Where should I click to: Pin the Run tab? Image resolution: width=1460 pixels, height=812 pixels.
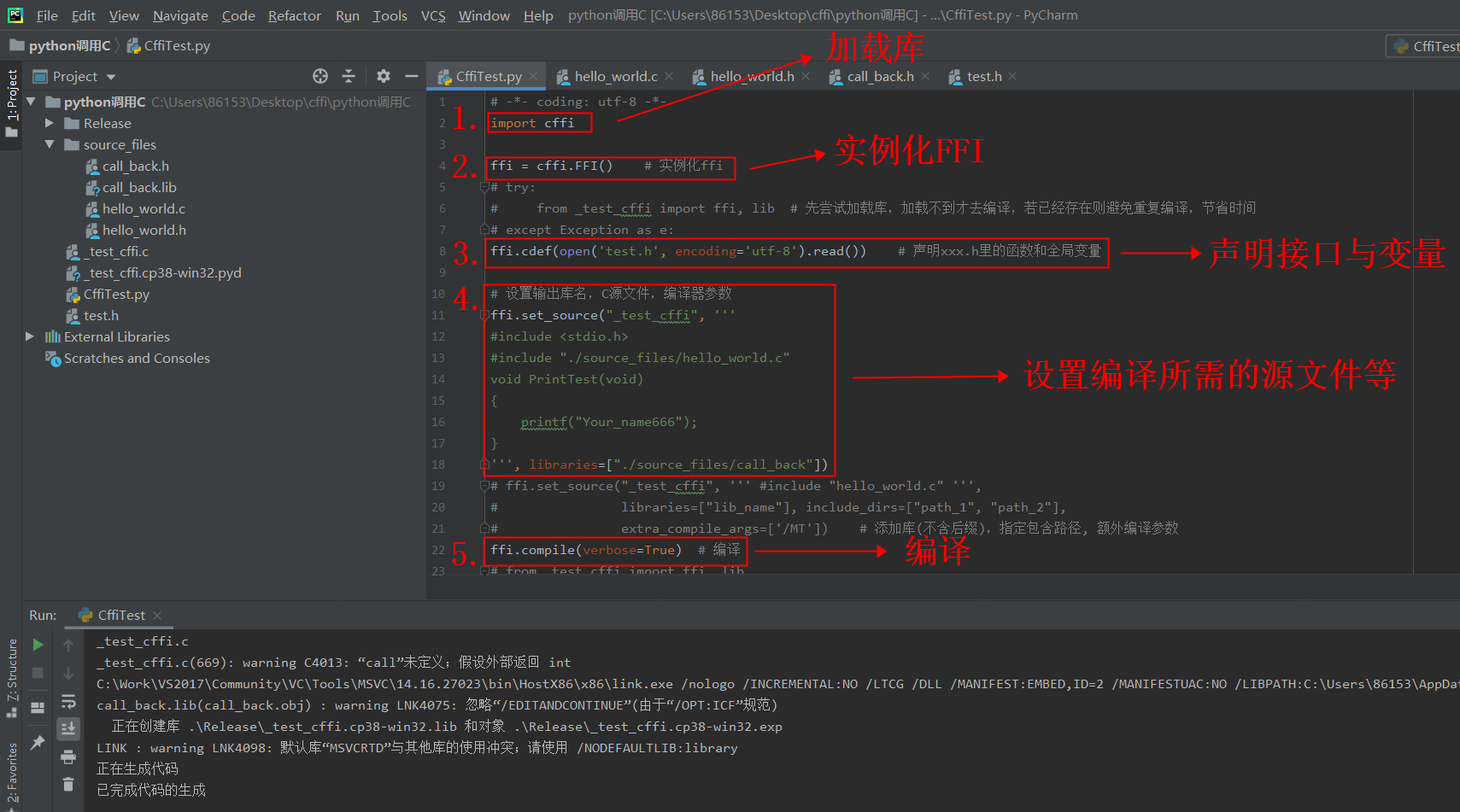[x=38, y=742]
